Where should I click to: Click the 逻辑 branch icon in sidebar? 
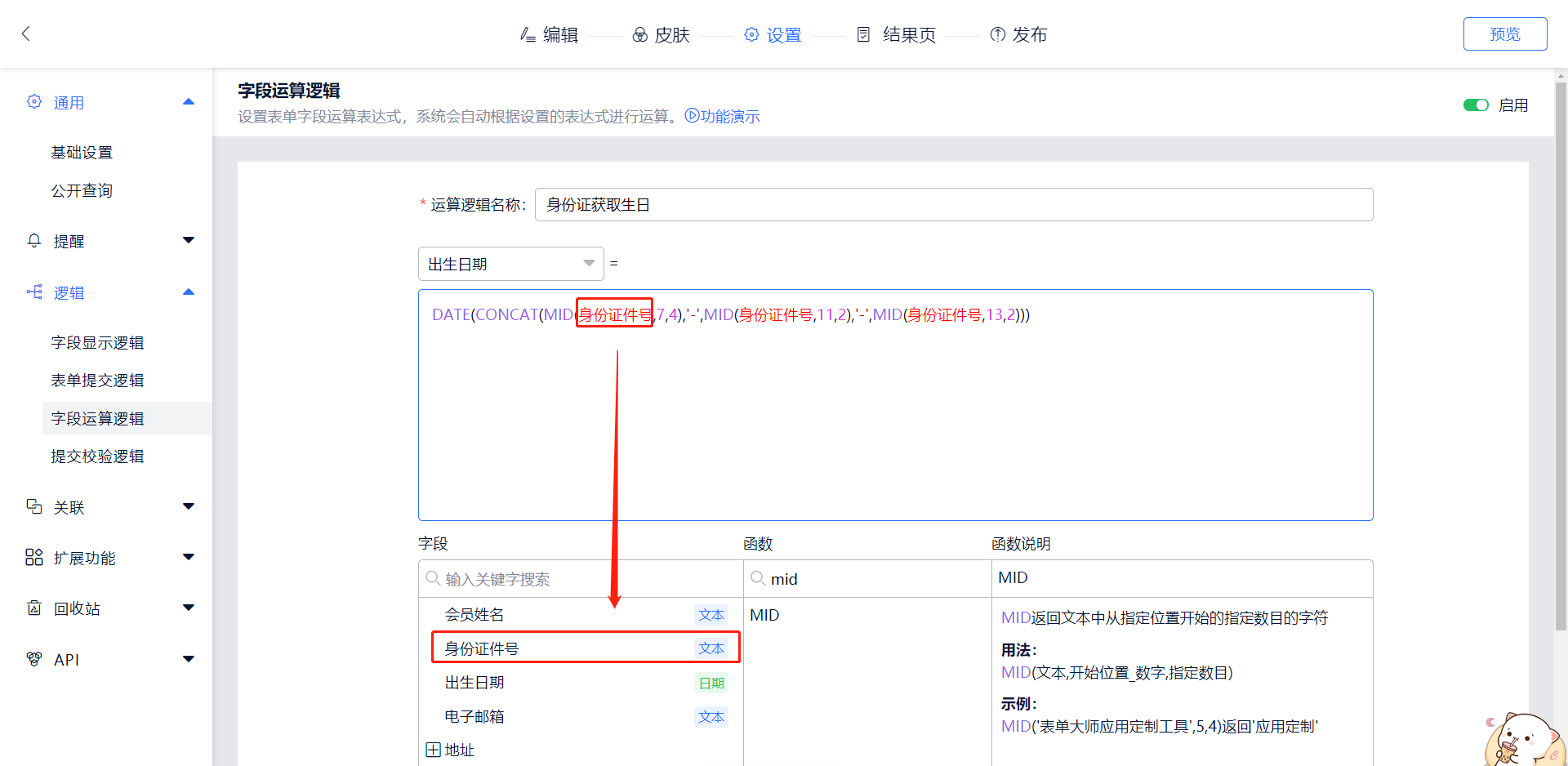[34, 292]
